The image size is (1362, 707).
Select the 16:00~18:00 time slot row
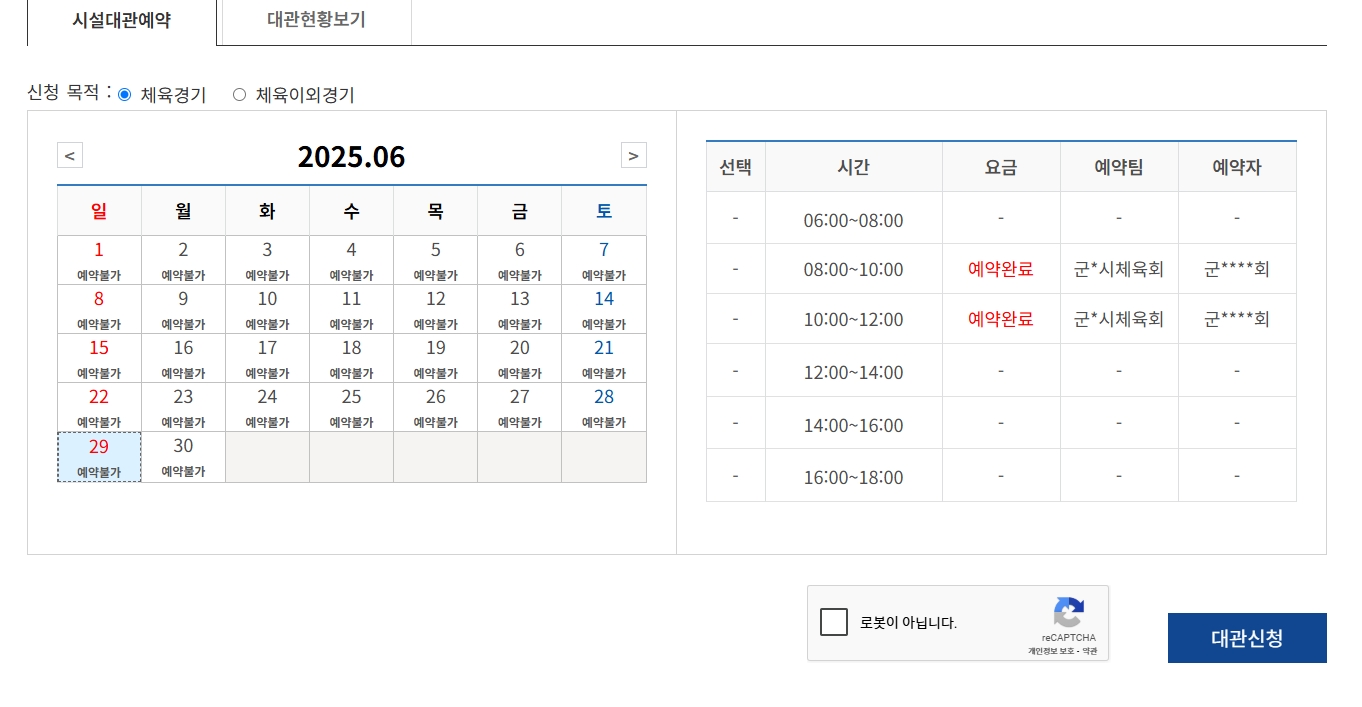(853, 477)
